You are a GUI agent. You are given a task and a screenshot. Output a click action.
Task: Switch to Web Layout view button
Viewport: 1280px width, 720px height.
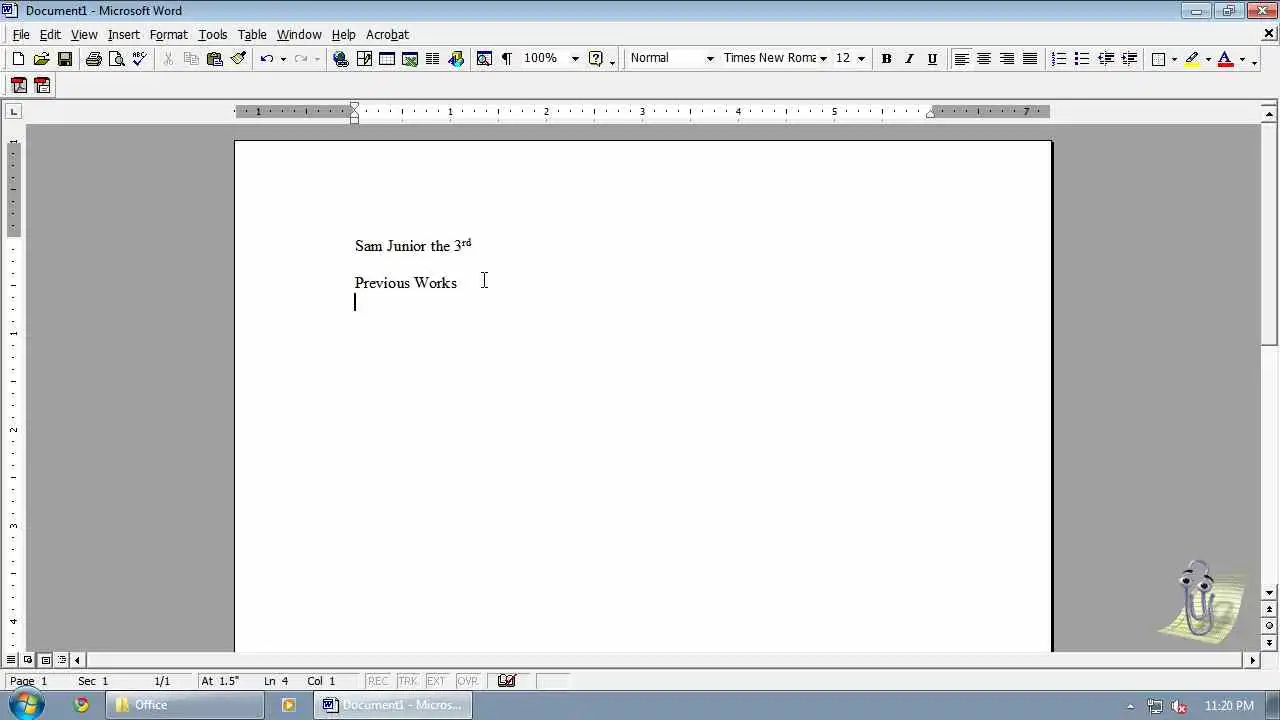[x=28, y=660]
